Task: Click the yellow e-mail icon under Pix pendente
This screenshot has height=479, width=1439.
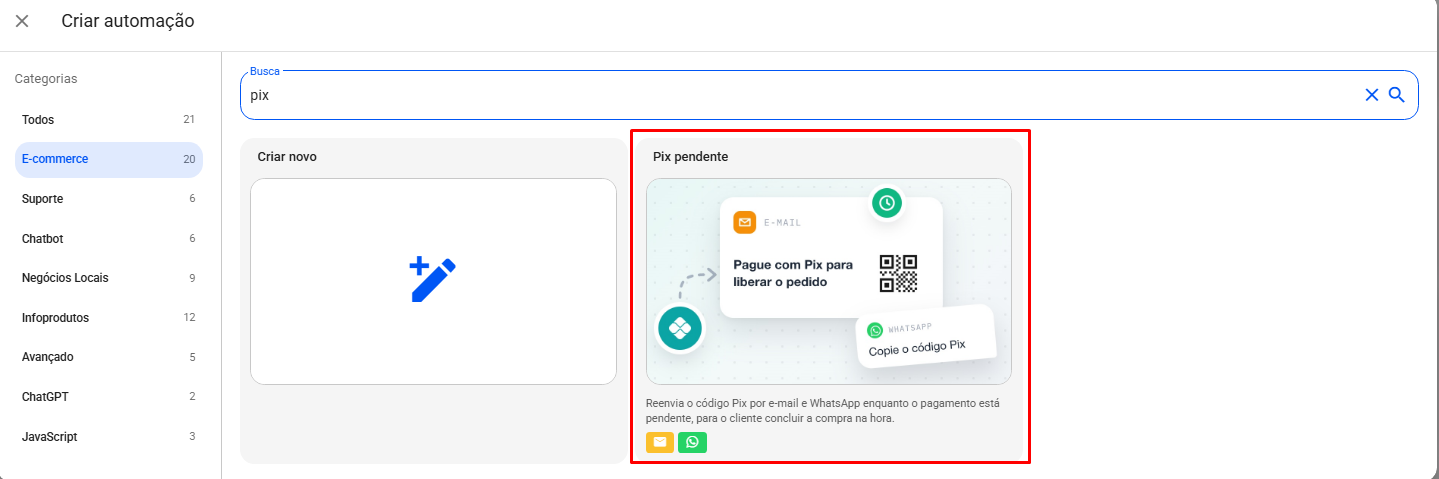Action: pos(660,442)
